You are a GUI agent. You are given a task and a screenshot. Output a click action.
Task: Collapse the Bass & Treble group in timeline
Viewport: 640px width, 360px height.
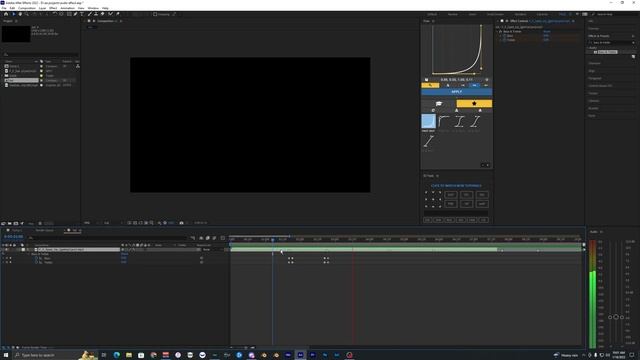click(29, 254)
